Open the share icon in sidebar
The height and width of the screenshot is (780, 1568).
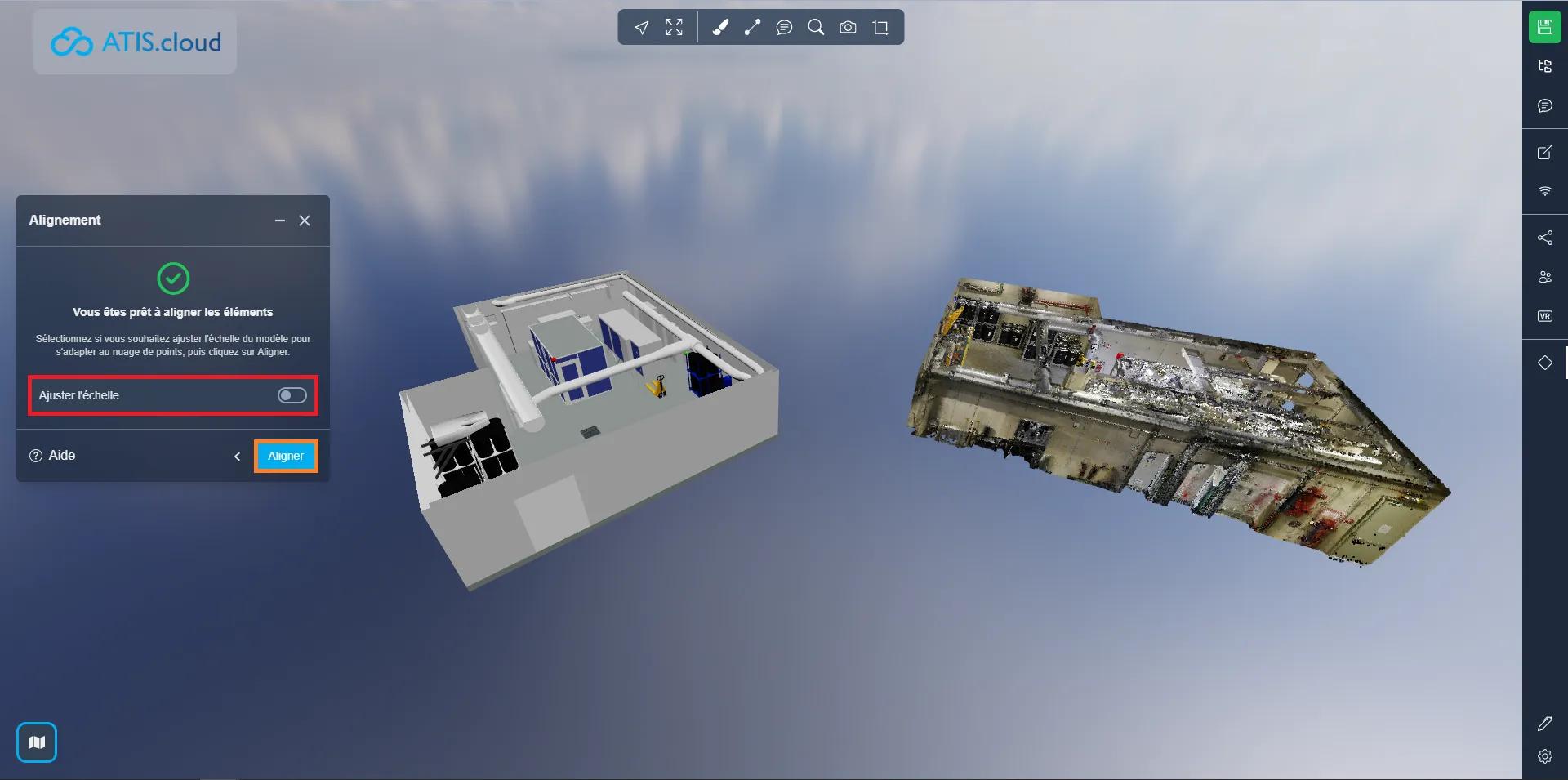[x=1545, y=238]
